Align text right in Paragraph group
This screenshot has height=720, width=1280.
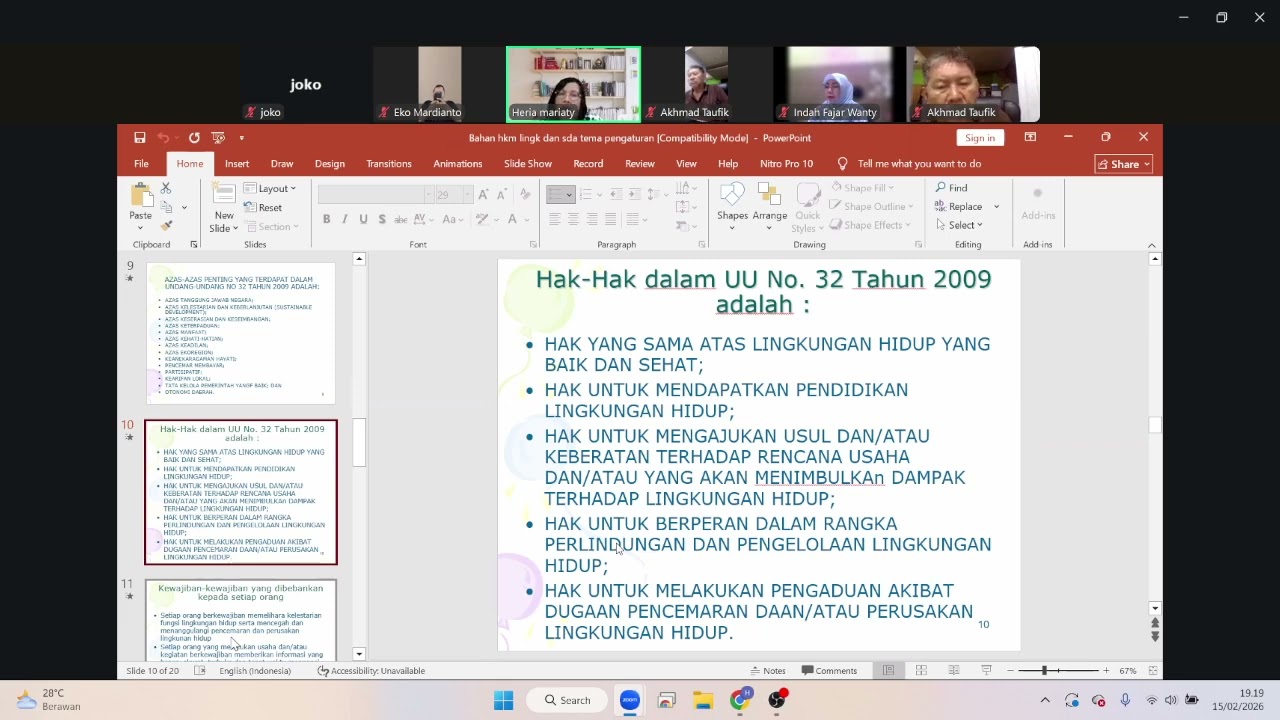[x=592, y=219]
